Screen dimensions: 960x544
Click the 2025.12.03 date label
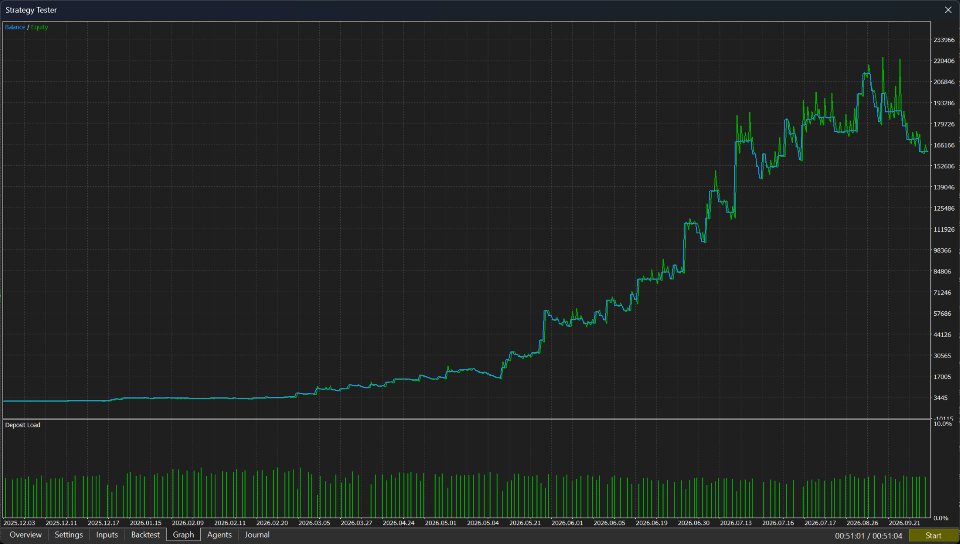point(20,523)
